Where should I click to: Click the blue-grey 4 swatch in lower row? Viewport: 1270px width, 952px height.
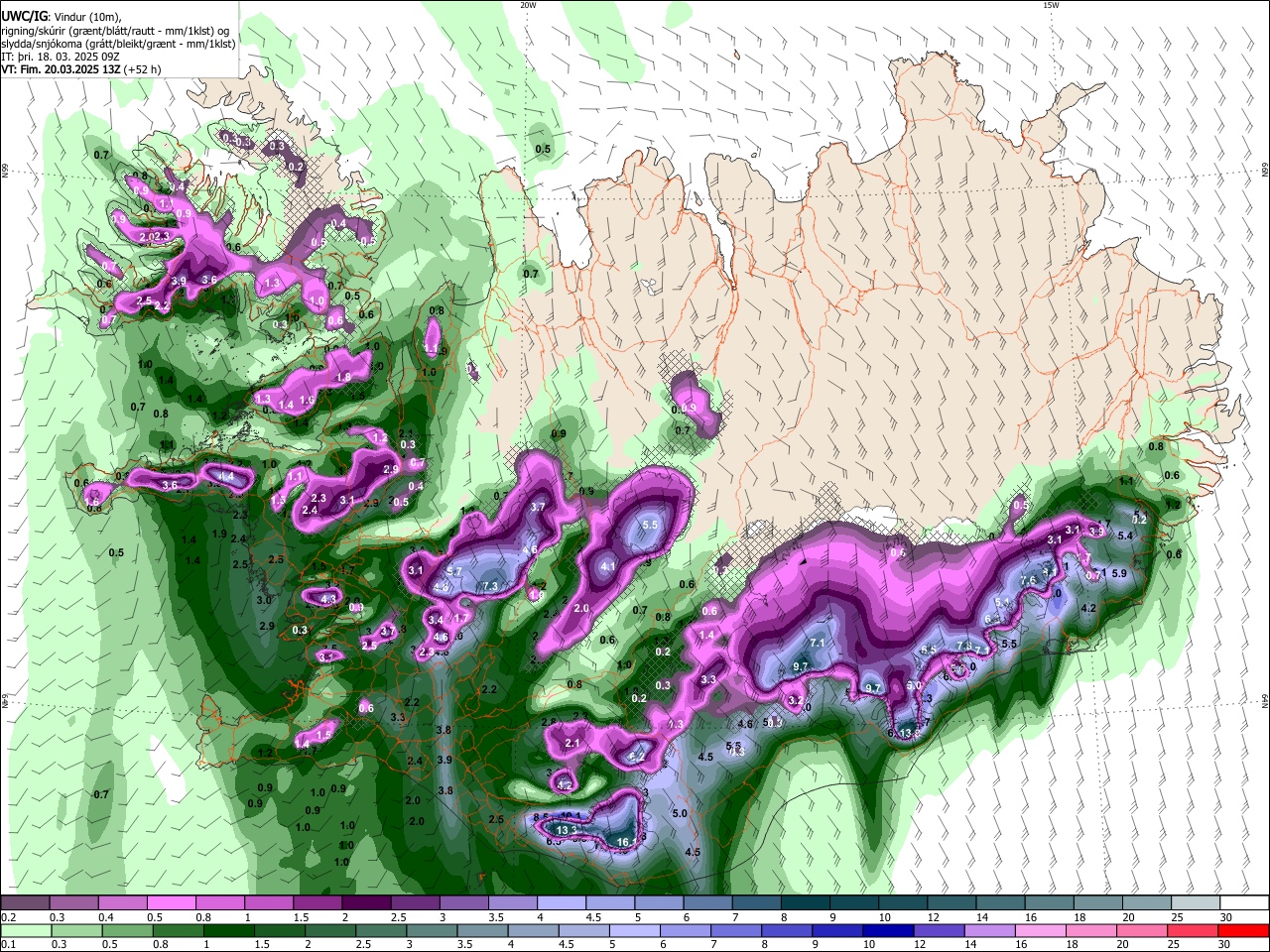[532, 930]
